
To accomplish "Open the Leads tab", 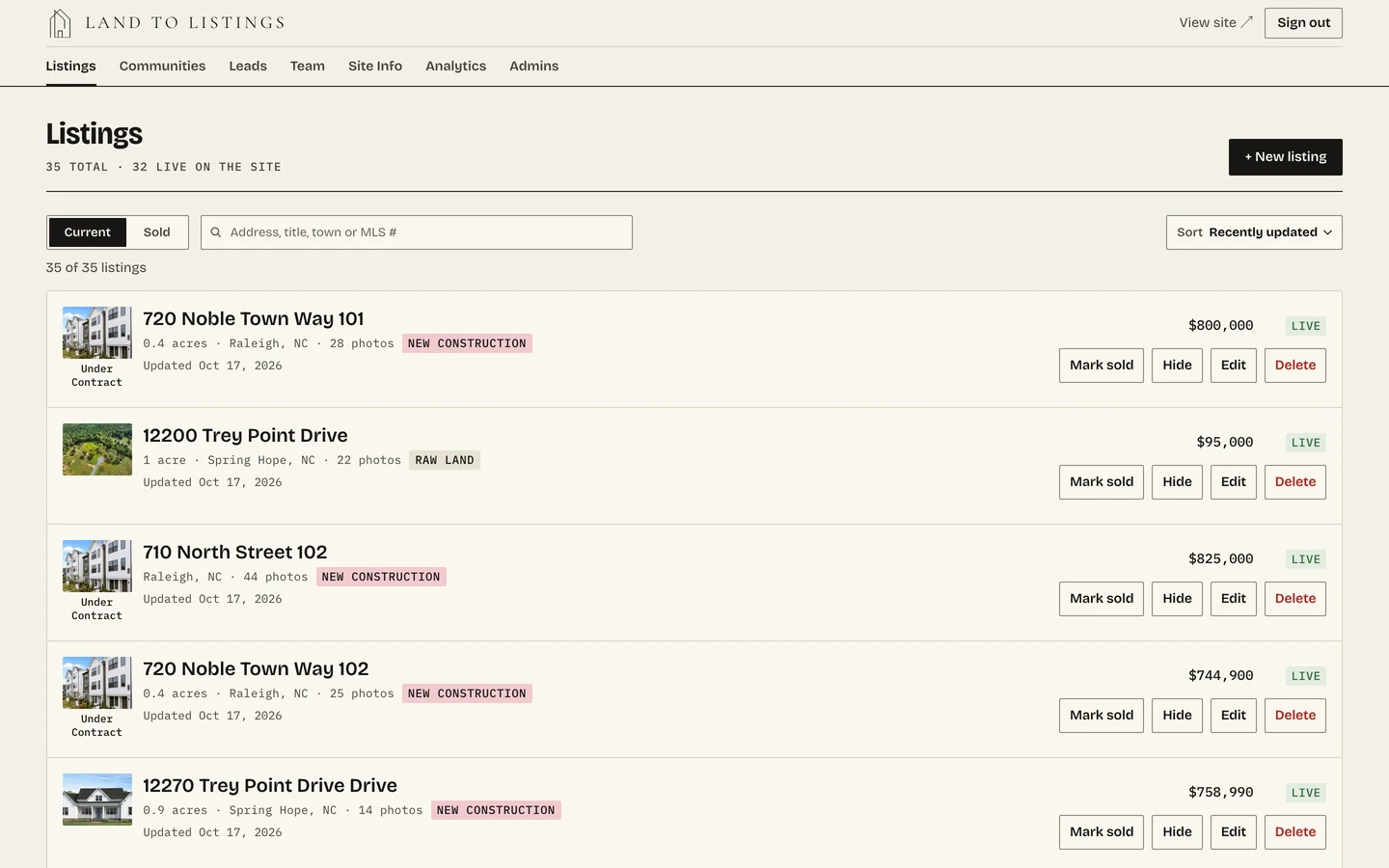I will (248, 66).
